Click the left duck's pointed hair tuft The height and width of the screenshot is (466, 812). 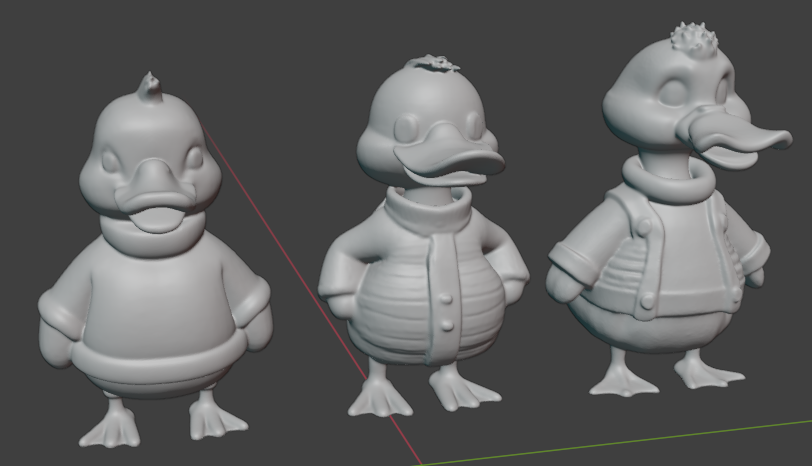[151, 85]
